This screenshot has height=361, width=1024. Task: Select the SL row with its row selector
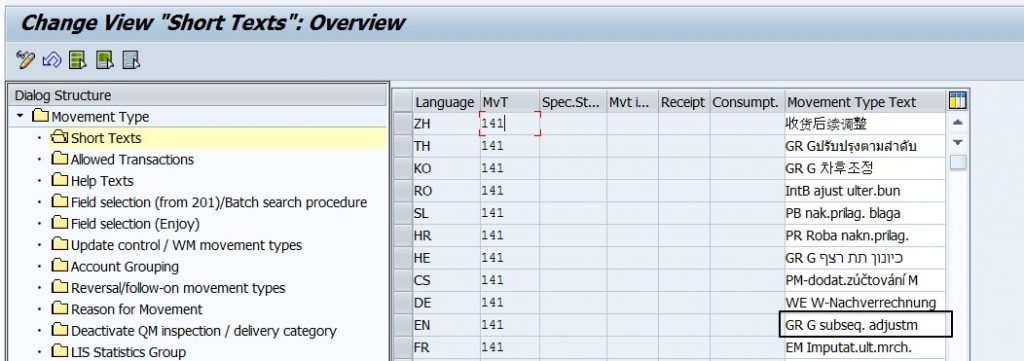403,213
